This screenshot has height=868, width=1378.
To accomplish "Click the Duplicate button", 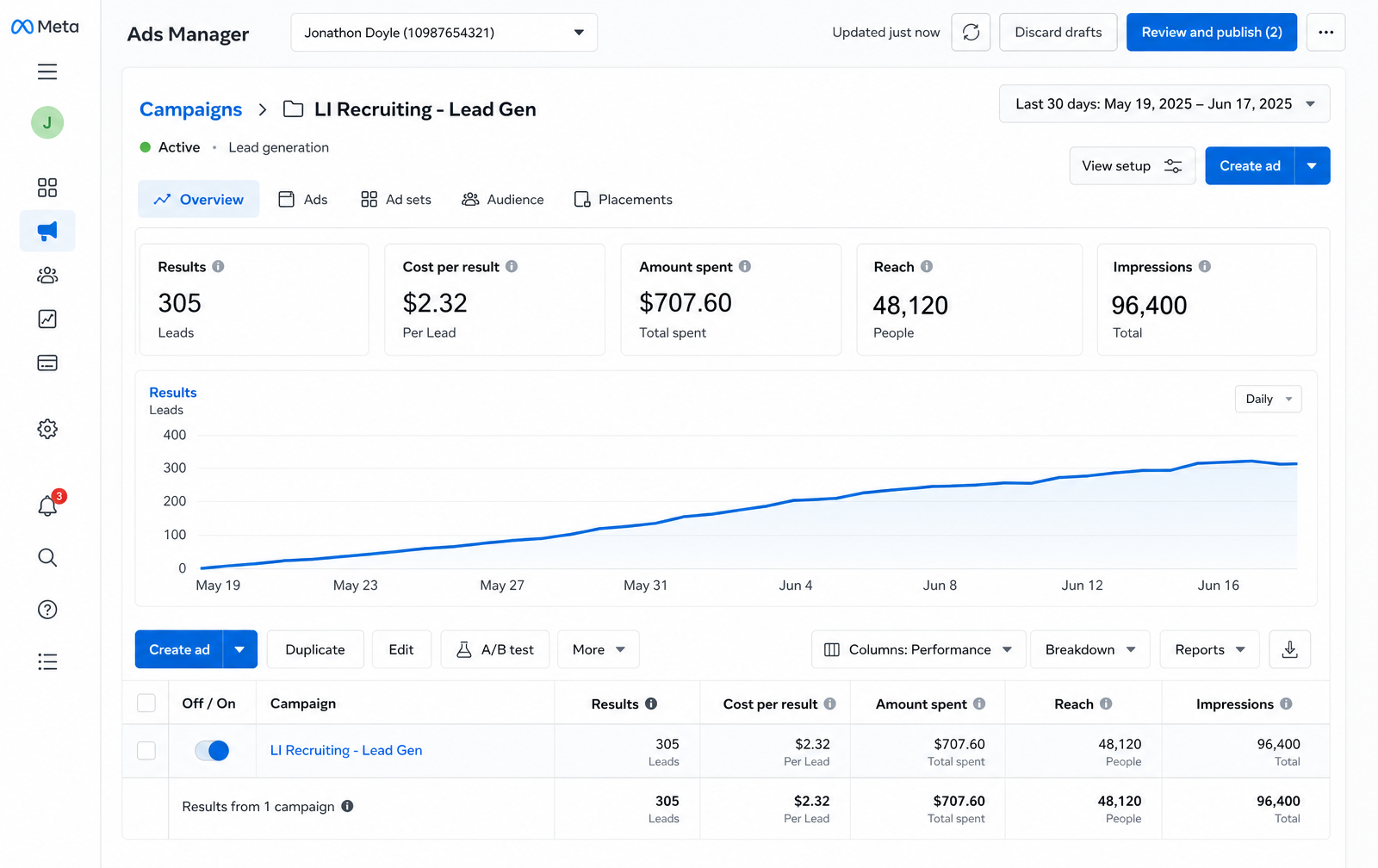I will click(315, 649).
